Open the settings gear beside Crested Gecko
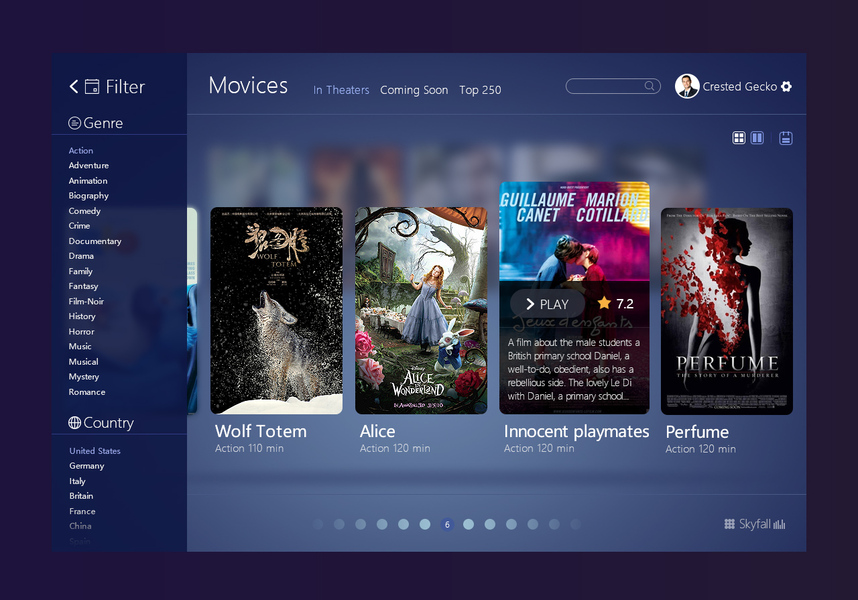The height and width of the screenshot is (600, 858). (x=786, y=86)
